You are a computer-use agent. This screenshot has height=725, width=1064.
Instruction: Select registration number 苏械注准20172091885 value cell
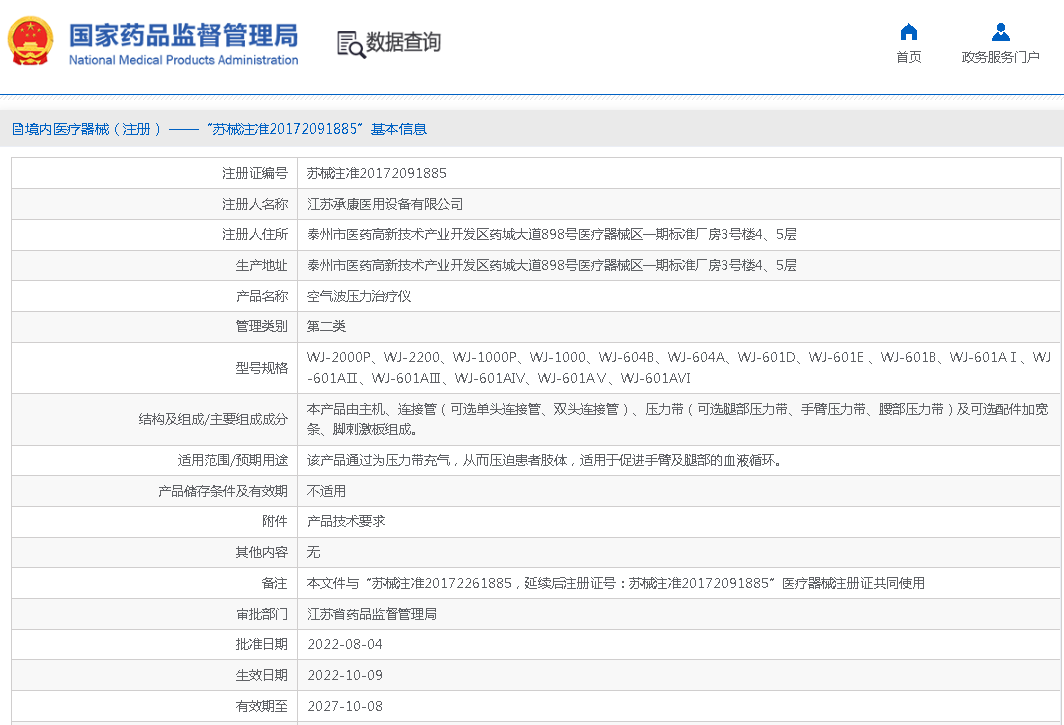pos(377,173)
